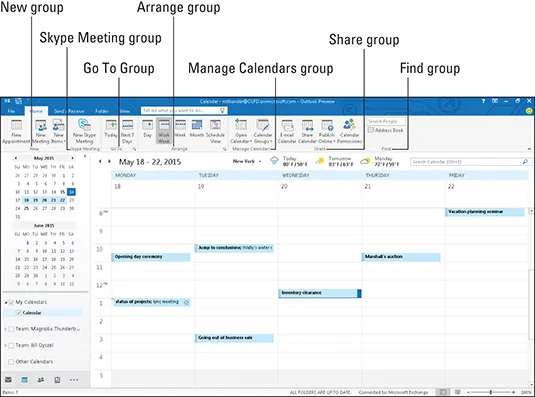Viewport: 535px width, 397px height.
Task: Create a New Appointment
Action: pos(16,132)
